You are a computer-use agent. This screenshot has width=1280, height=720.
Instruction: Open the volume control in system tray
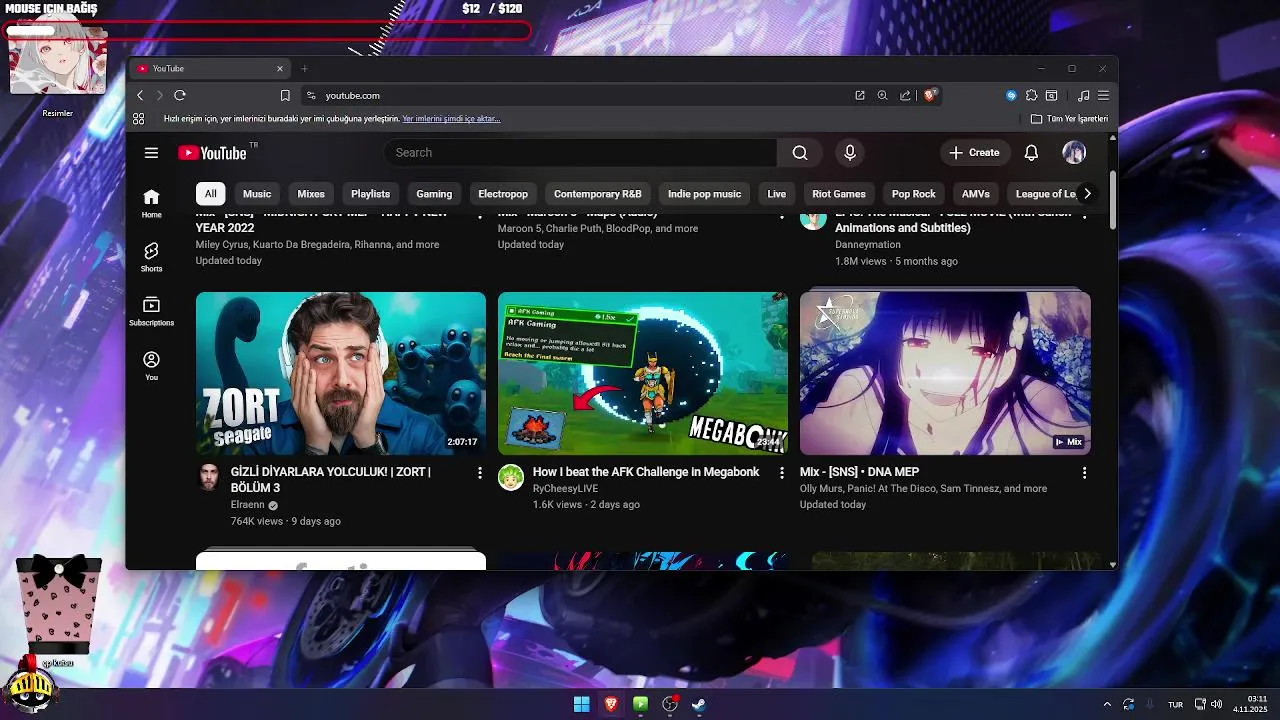tap(1217, 704)
